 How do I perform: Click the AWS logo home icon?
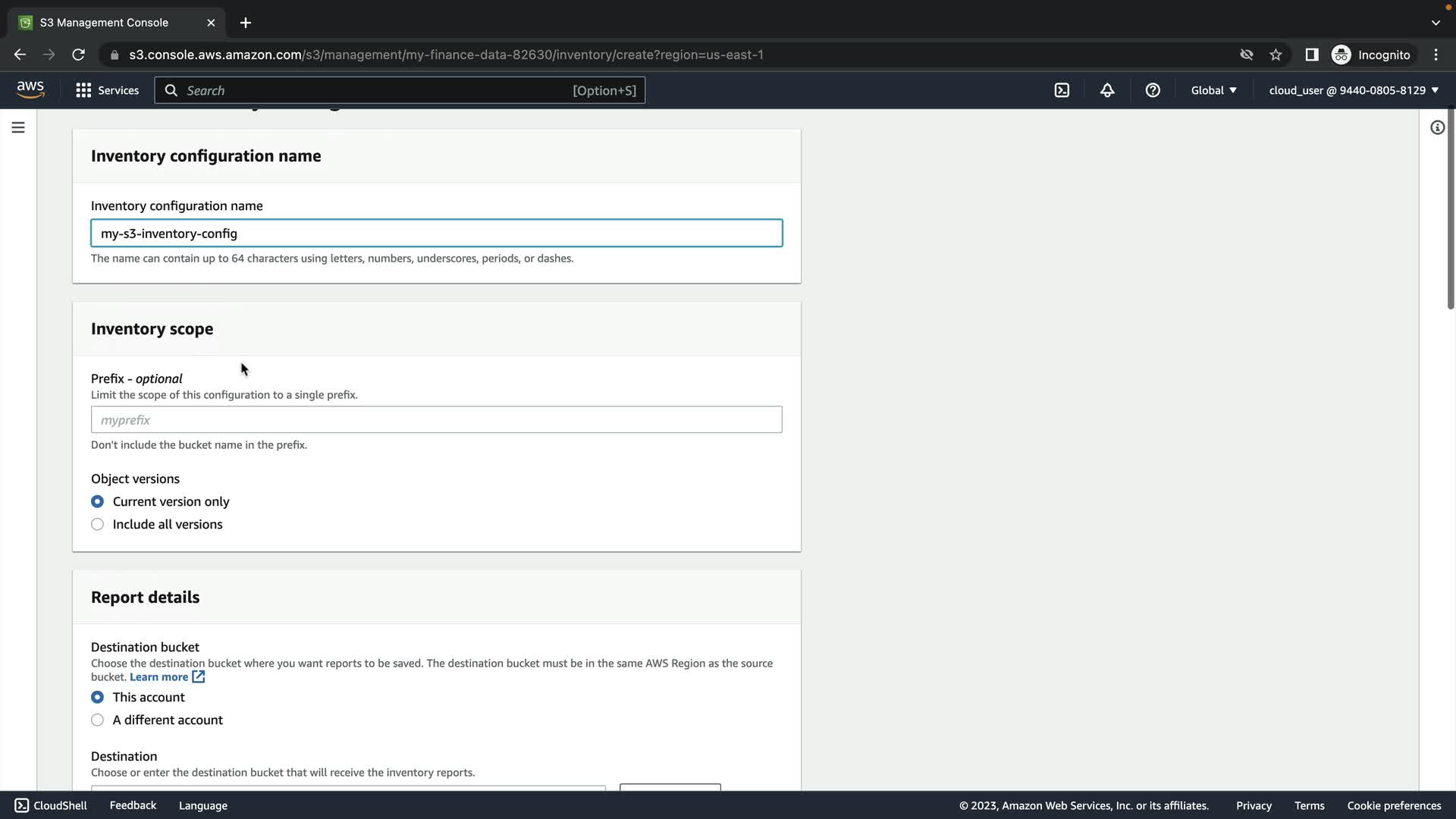click(x=30, y=89)
